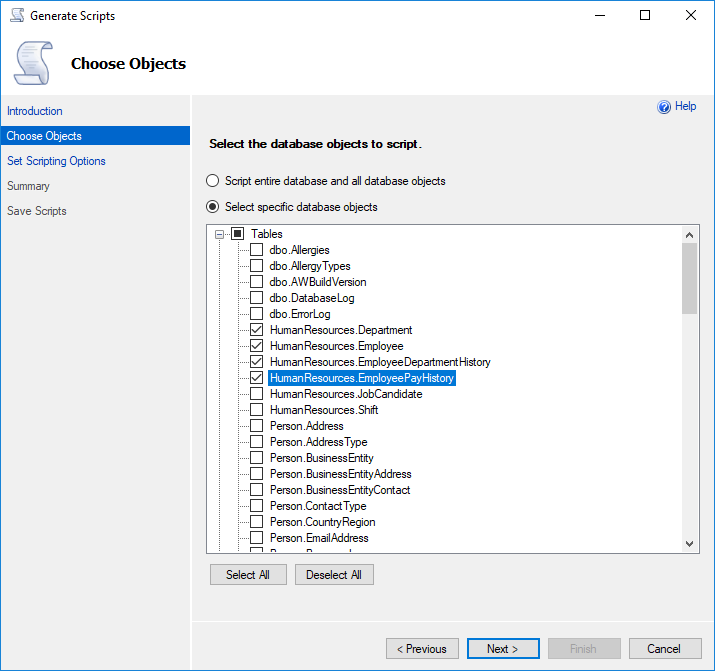
Task: Uncheck HumanResources.EmployeePayHistory checkbox
Action: (257, 378)
